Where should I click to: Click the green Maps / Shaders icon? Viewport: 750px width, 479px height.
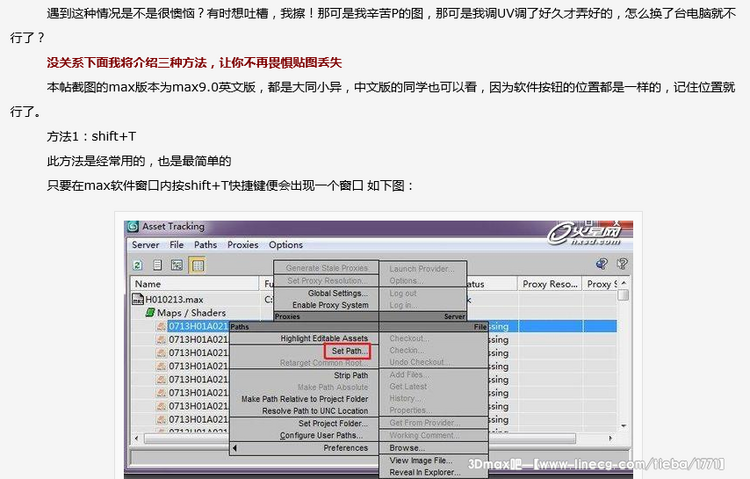pos(150,312)
